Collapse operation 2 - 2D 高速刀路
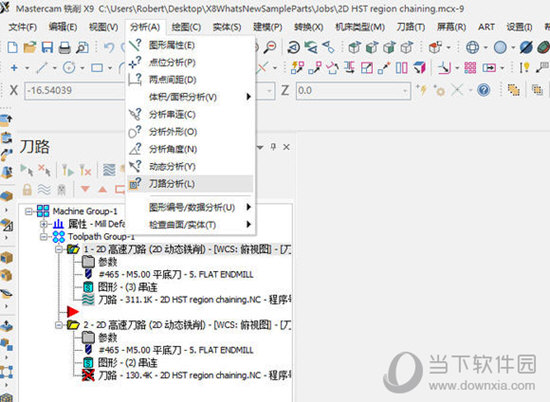Image resolution: width=550 pixels, height=402 pixels. click(59, 325)
